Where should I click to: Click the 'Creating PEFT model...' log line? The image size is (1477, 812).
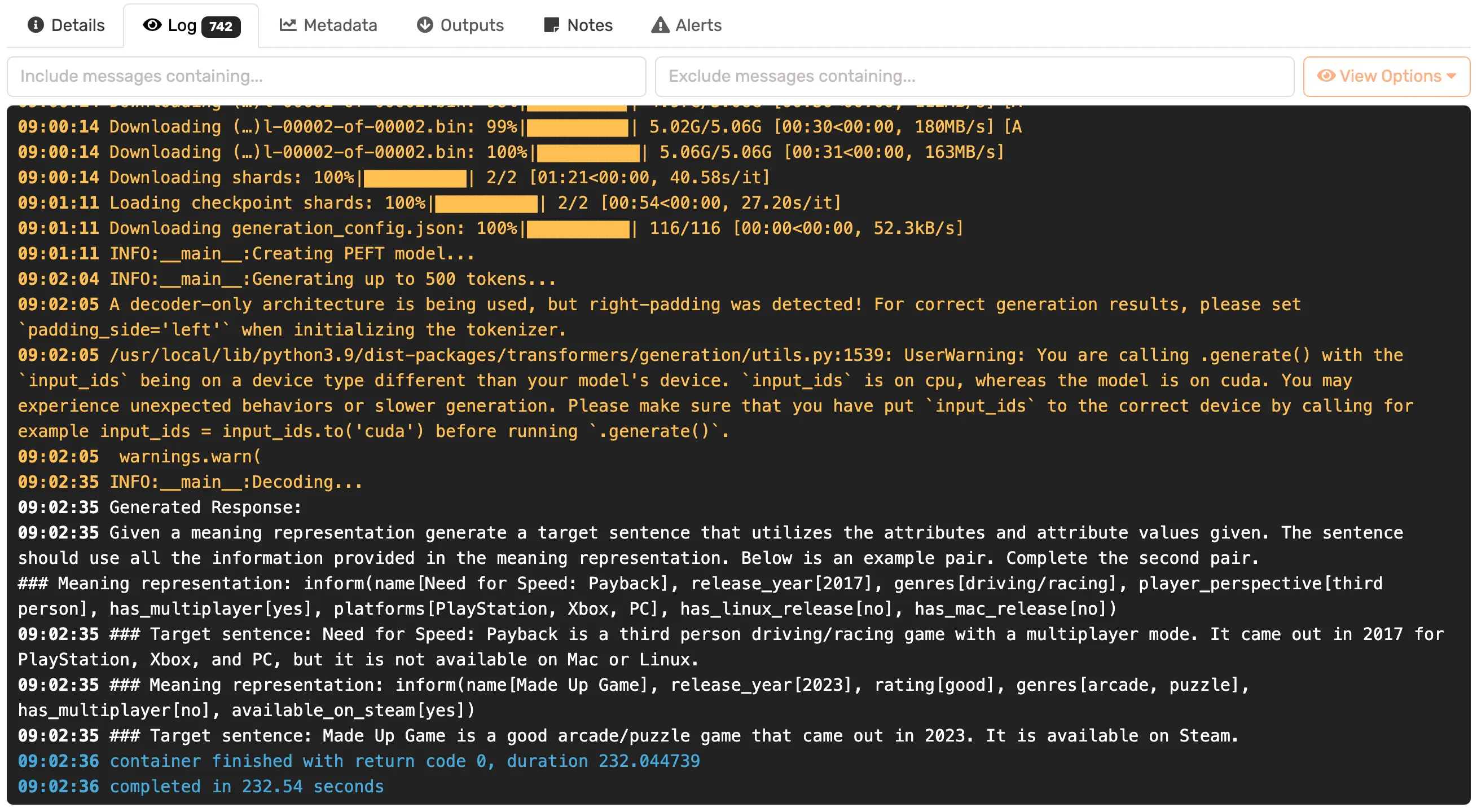(246, 254)
